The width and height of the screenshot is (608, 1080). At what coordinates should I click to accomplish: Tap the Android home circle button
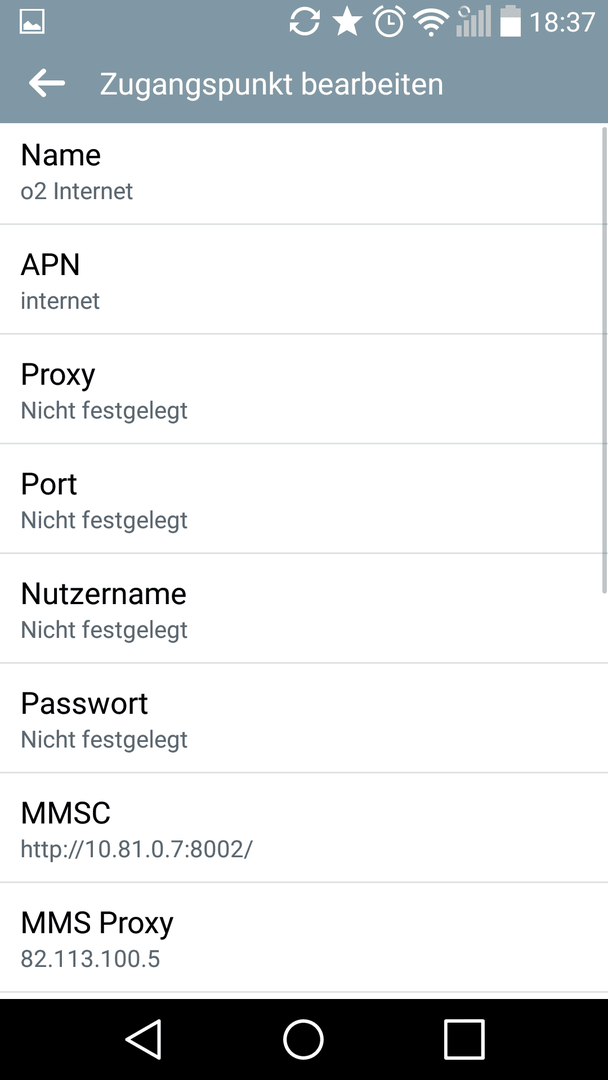tap(304, 1038)
